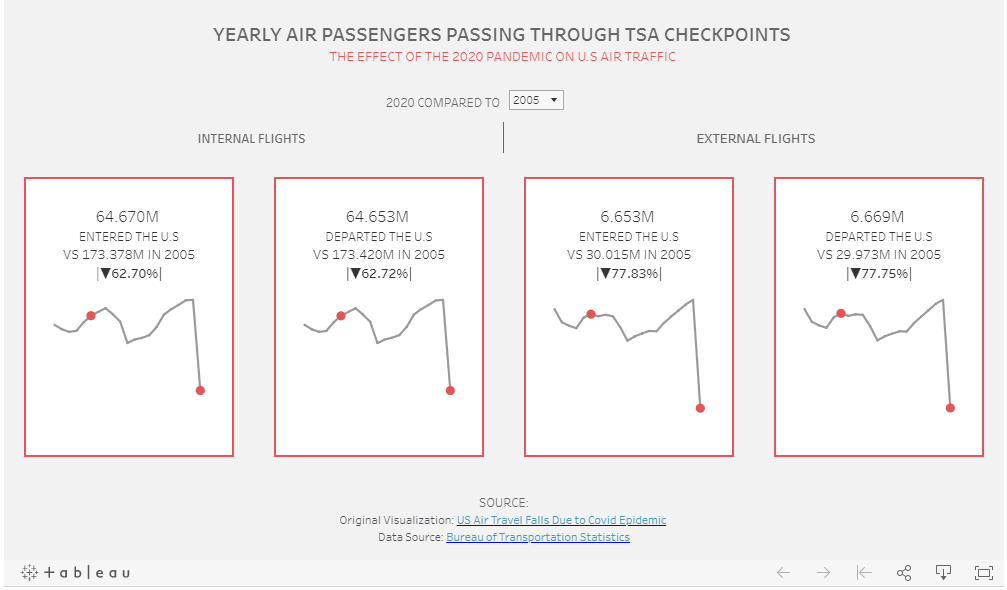
Task: Click the Tableau logo
Action: pyautogui.click(x=75, y=573)
